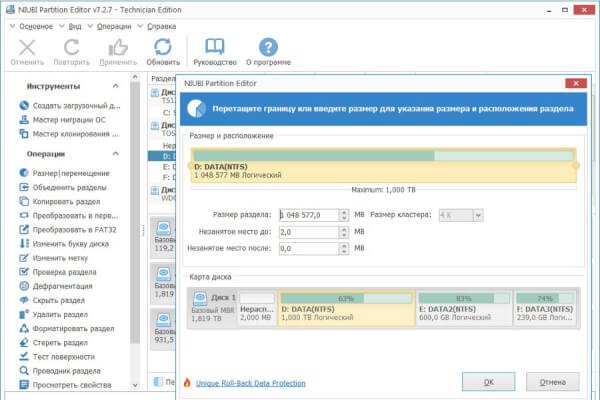Select F: DATA3(NTFS) block in disk map

coord(545,308)
